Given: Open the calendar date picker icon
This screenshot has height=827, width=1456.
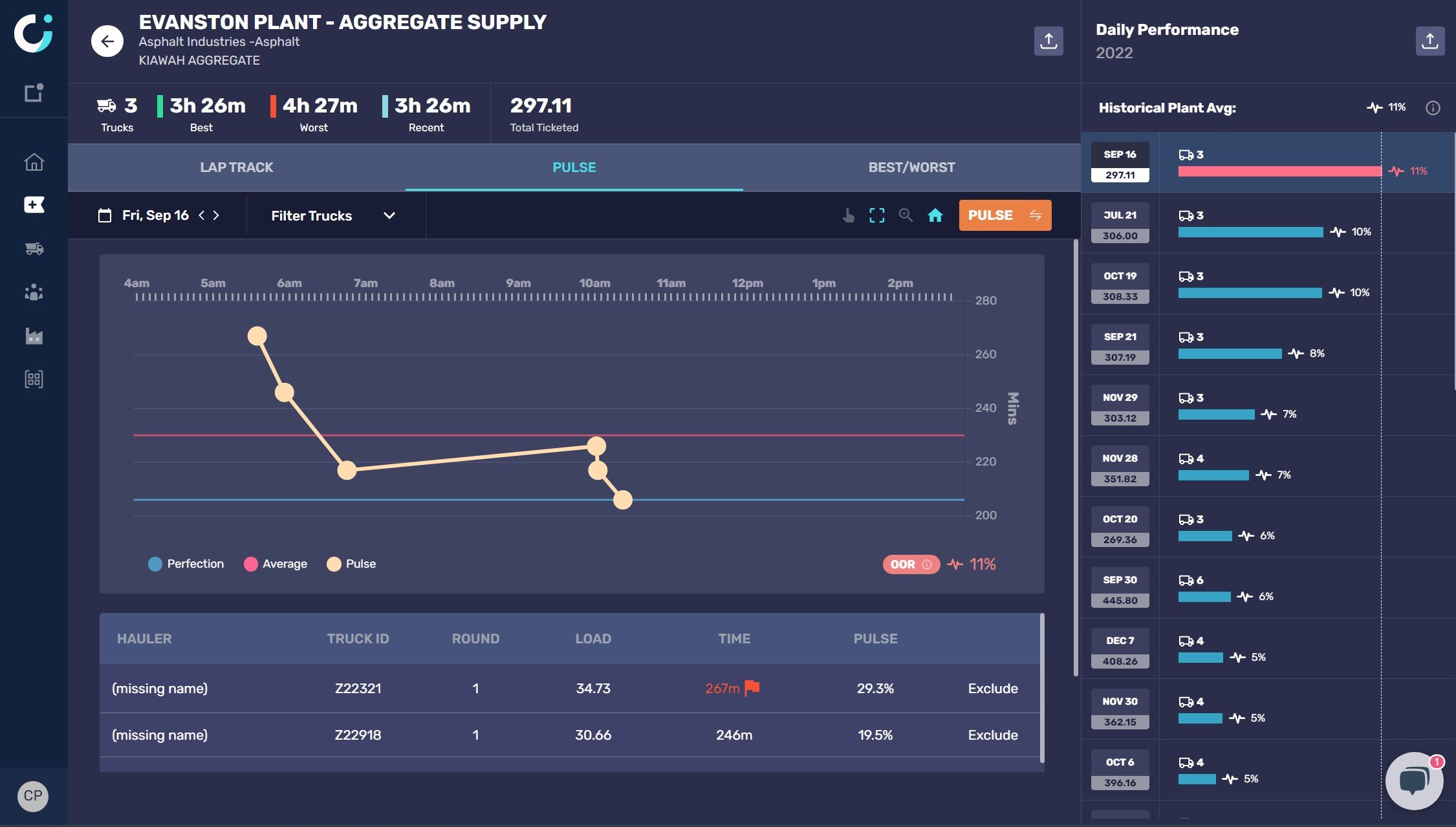Looking at the screenshot, I should pyautogui.click(x=105, y=215).
